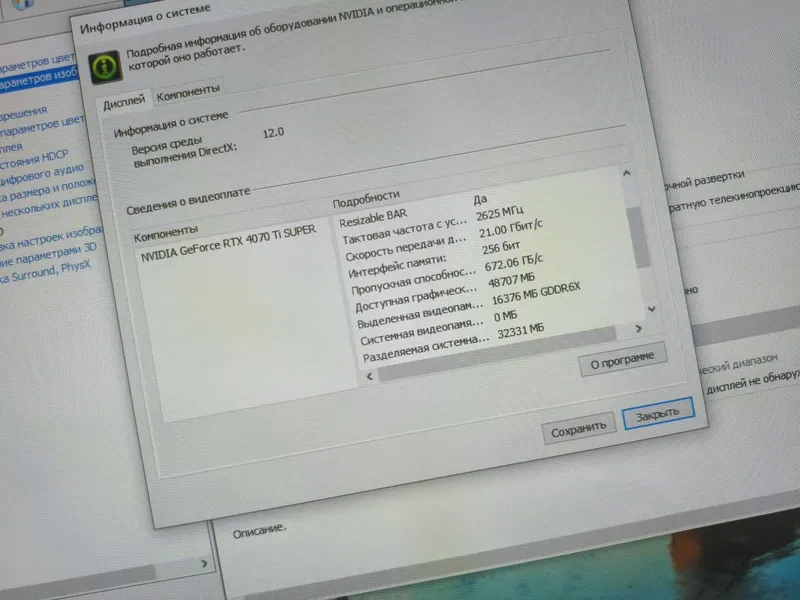Select the Пропускная способнос... row
Image resolution: width=800 pixels, height=600 pixels.
(x=447, y=274)
